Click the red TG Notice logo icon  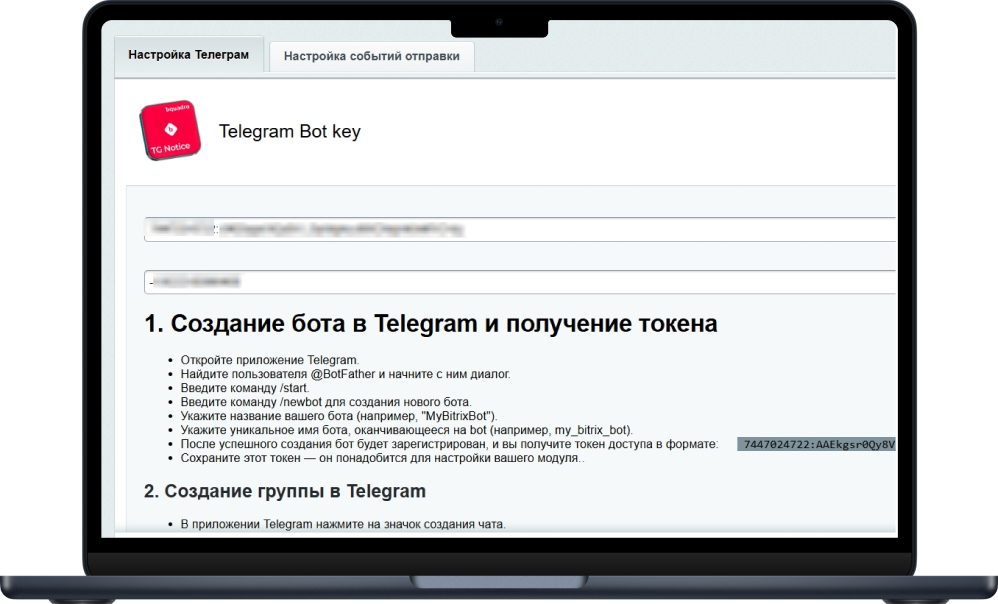(x=170, y=130)
